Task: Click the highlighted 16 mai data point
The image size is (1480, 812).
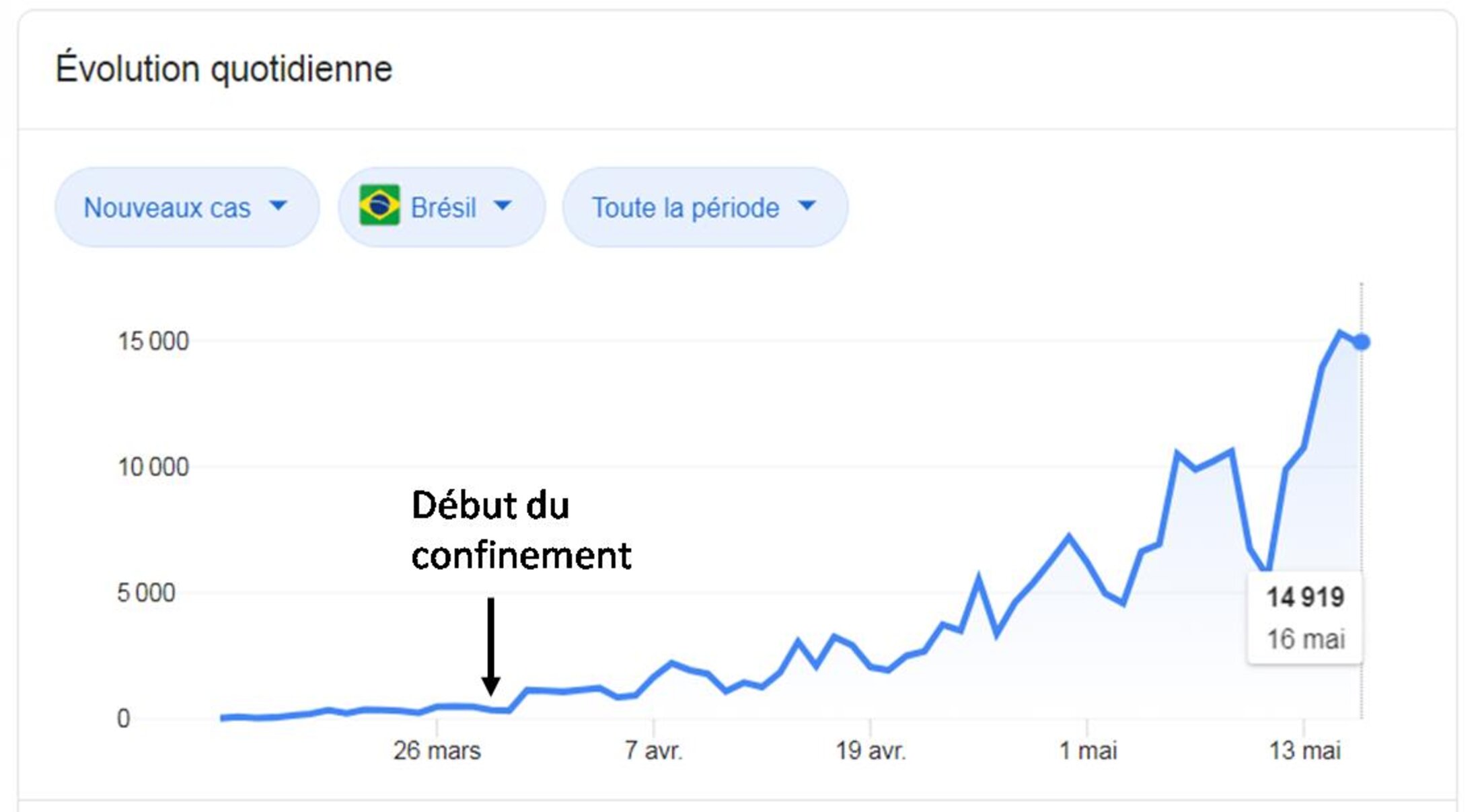Action: click(x=1362, y=342)
